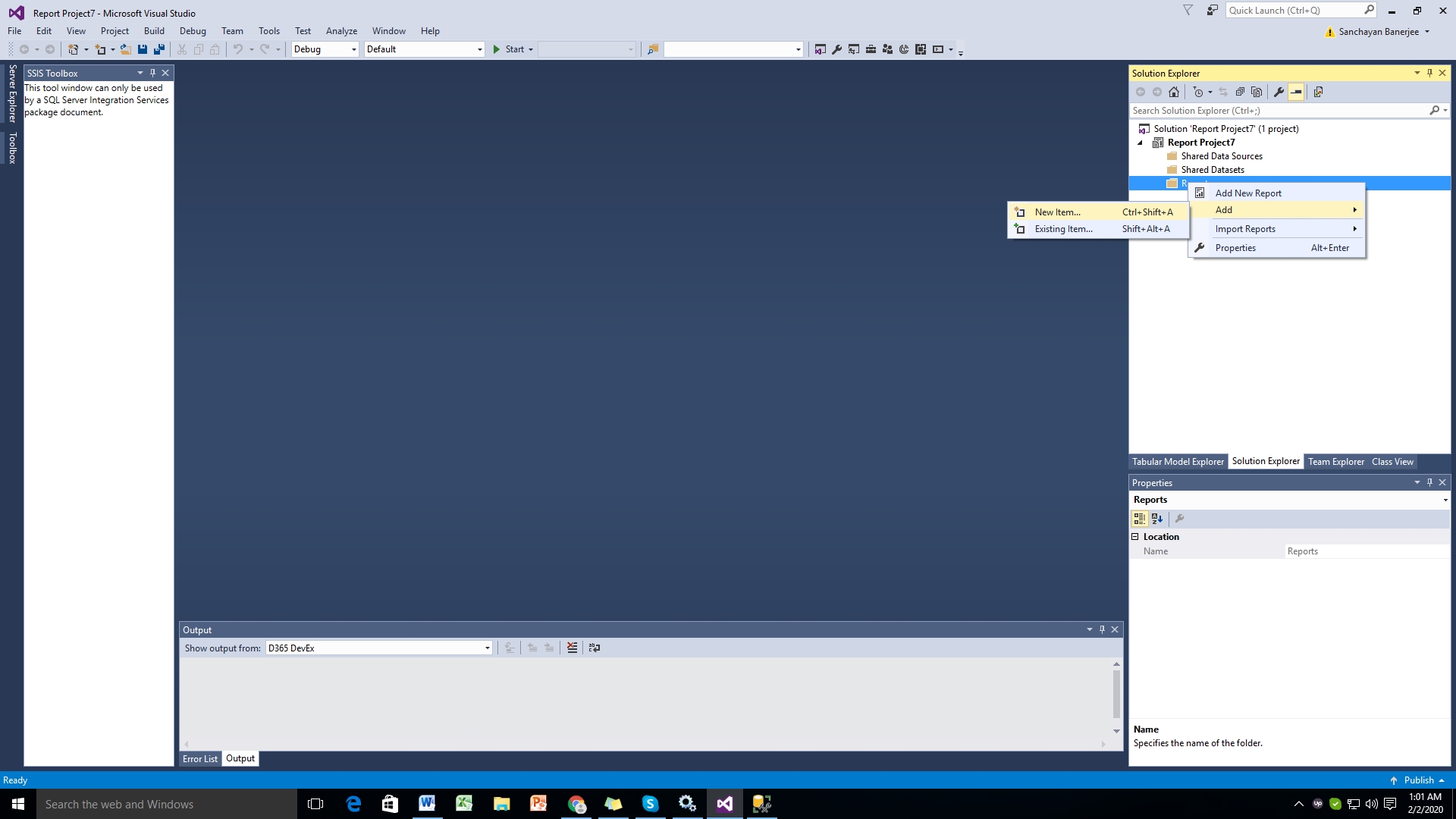The height and width of the screenshot is (819, 1456).
Task: Toggle Categorized view in Properties panel
Action: (1139, 519)
